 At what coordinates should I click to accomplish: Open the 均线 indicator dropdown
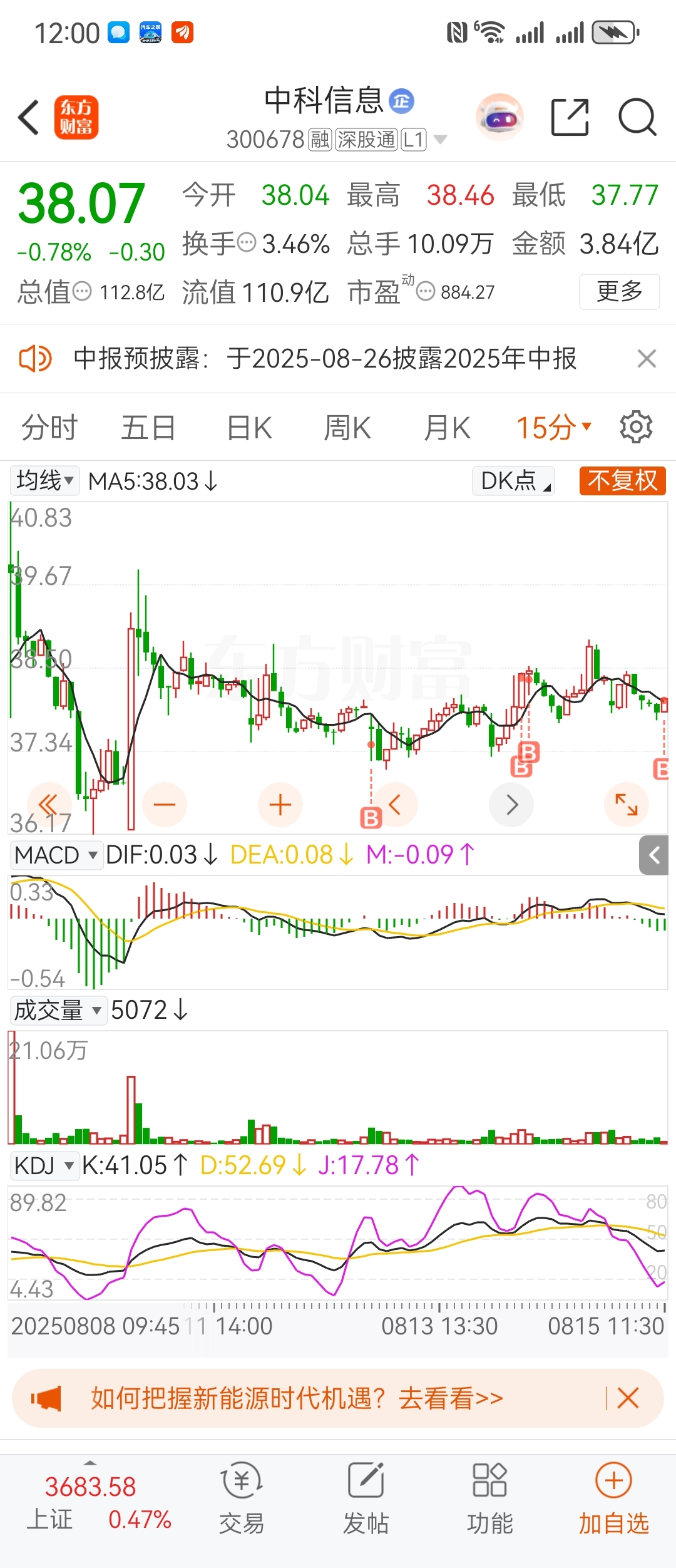click(44, 481)
